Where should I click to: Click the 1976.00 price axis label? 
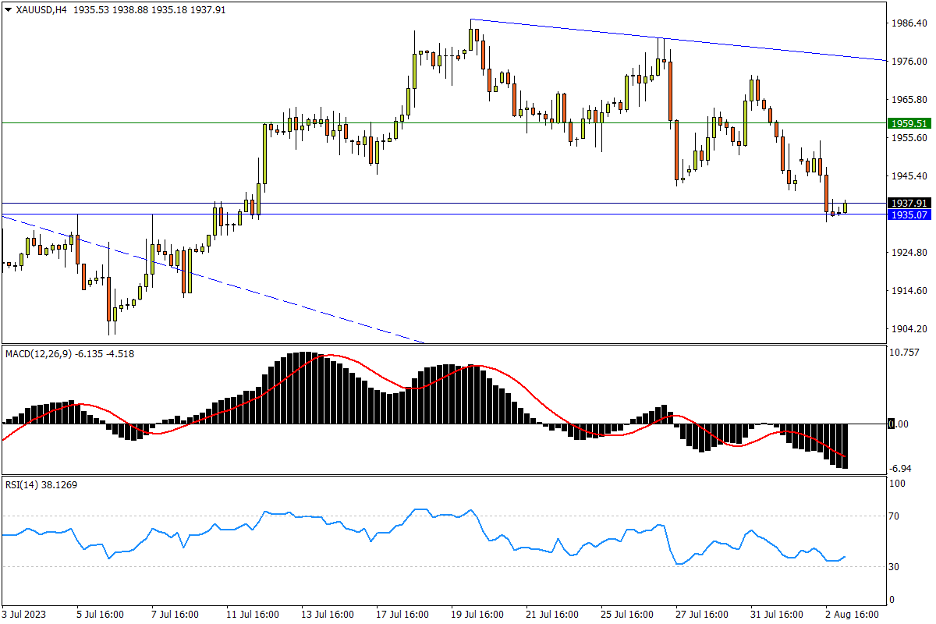coord(909,62)
